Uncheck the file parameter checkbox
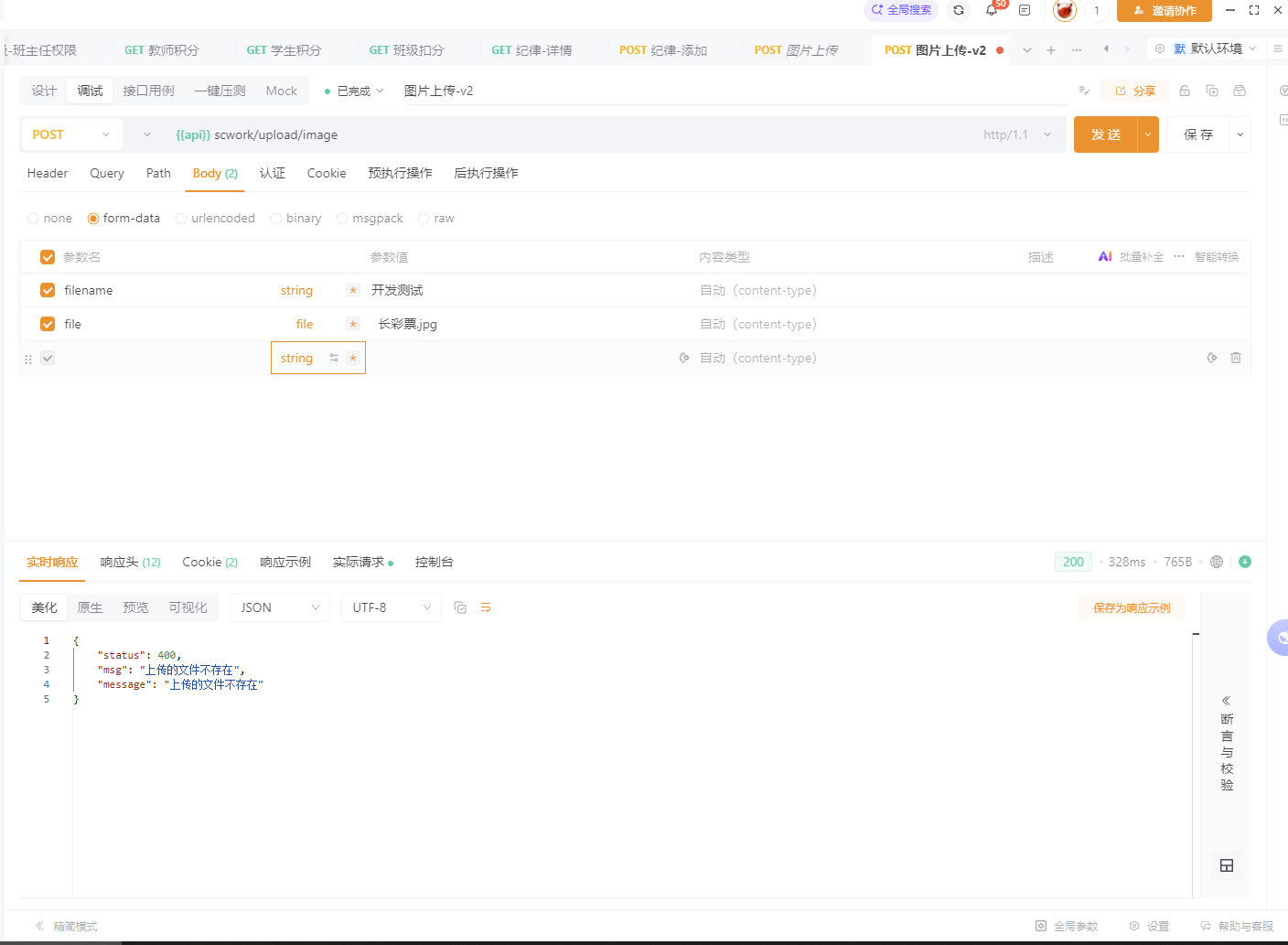1288x945 pixels. point(47,324)
